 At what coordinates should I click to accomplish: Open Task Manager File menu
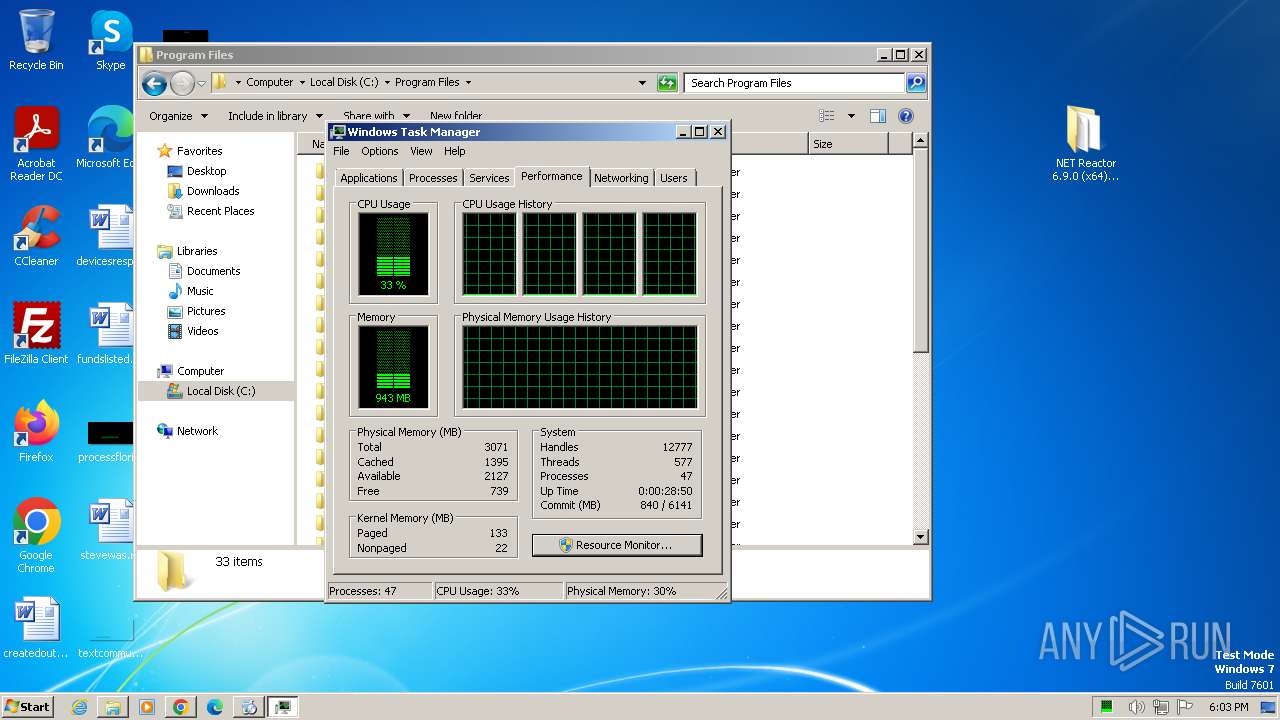(x=341, y=151)
